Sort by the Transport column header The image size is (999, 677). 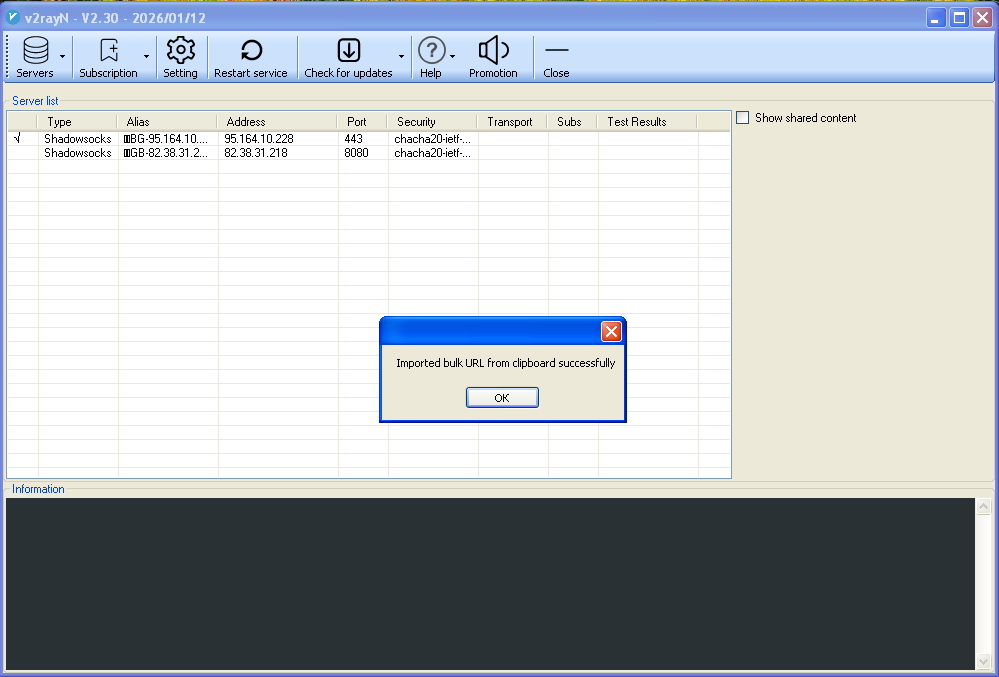click(x=512, y=122)
